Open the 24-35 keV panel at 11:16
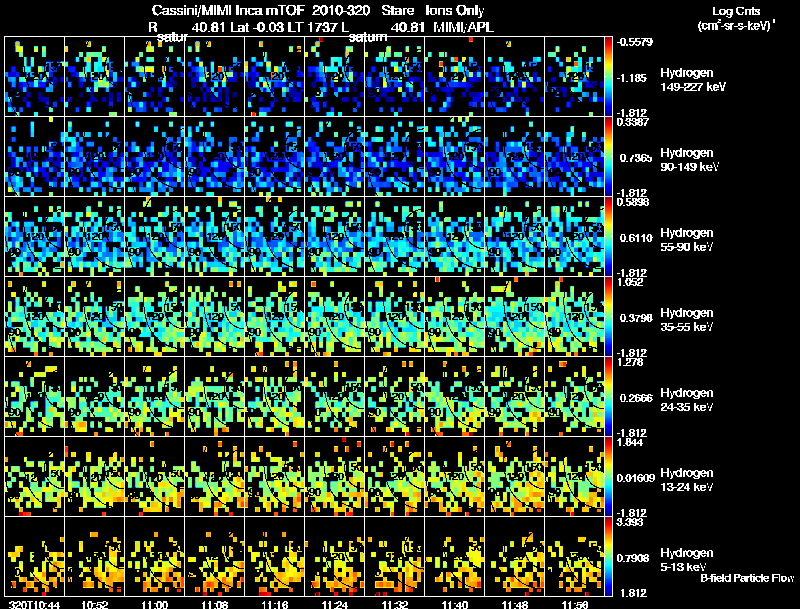Viewport: 800px width, 609px height. (x=274, y=397)
